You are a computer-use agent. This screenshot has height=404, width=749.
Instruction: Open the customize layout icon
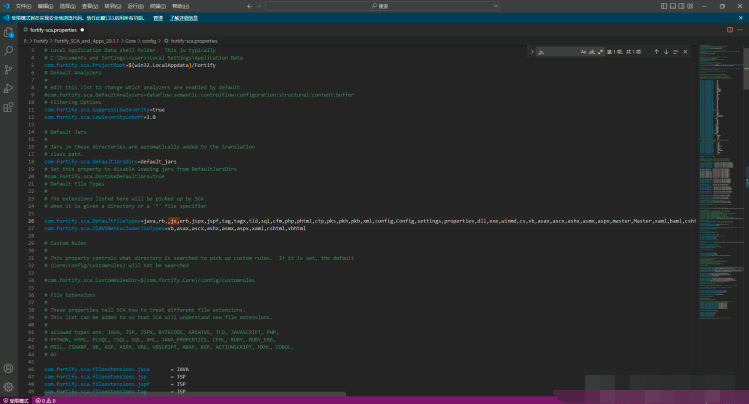point(690,6)
